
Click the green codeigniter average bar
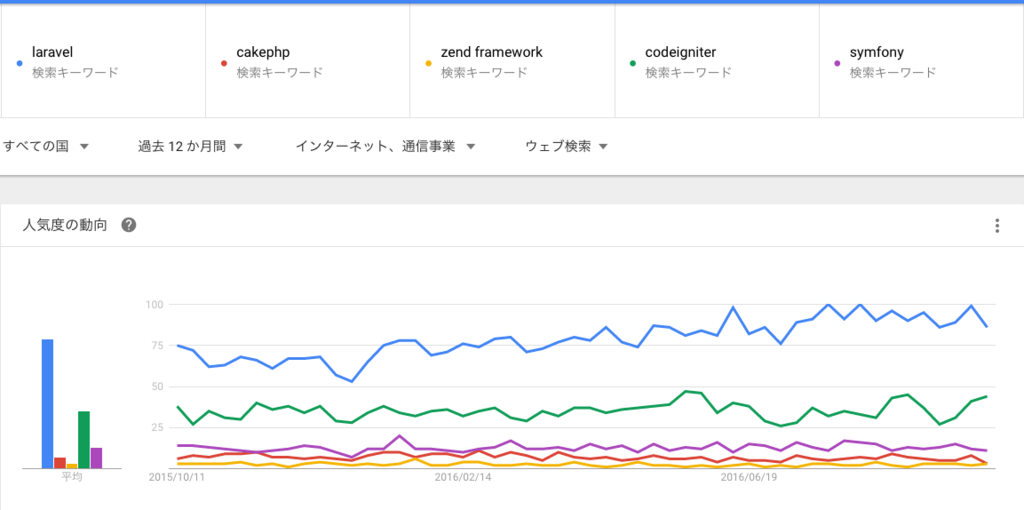pos(84,440)
